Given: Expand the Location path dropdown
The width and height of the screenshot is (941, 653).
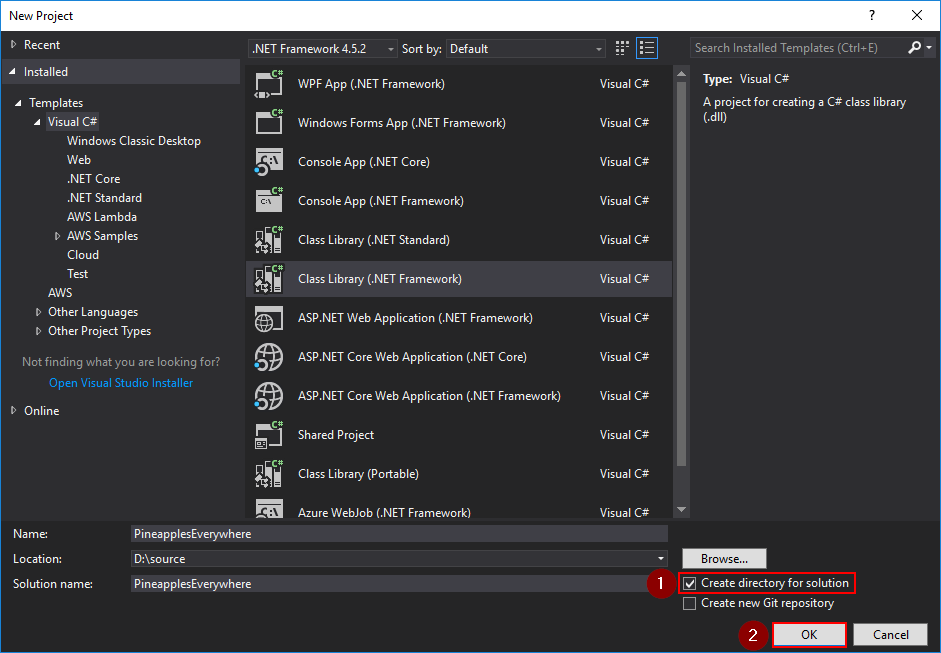Looking at the screenshot, I should tap(661, 559).
